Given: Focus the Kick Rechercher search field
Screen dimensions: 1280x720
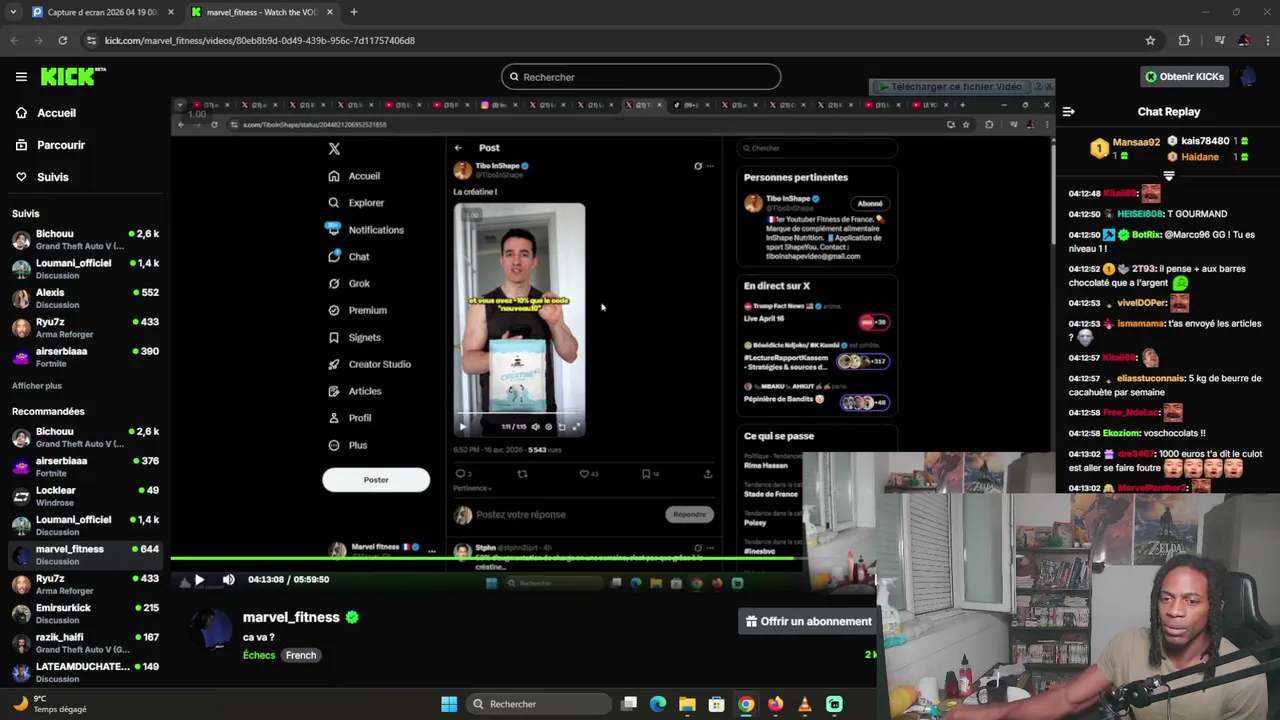Looking at the screenshot, I should coord(641,77).
